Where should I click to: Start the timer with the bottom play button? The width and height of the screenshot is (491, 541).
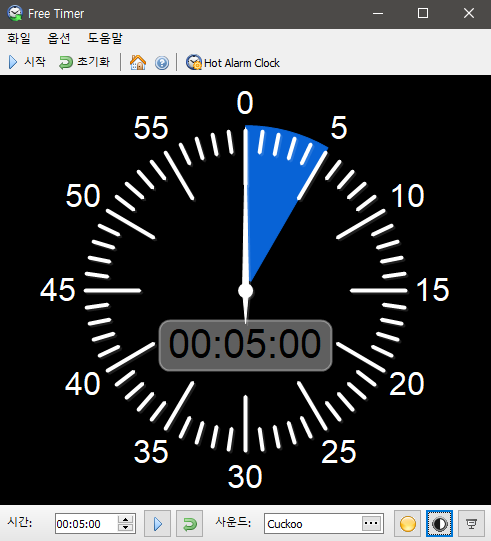[157, 524]
